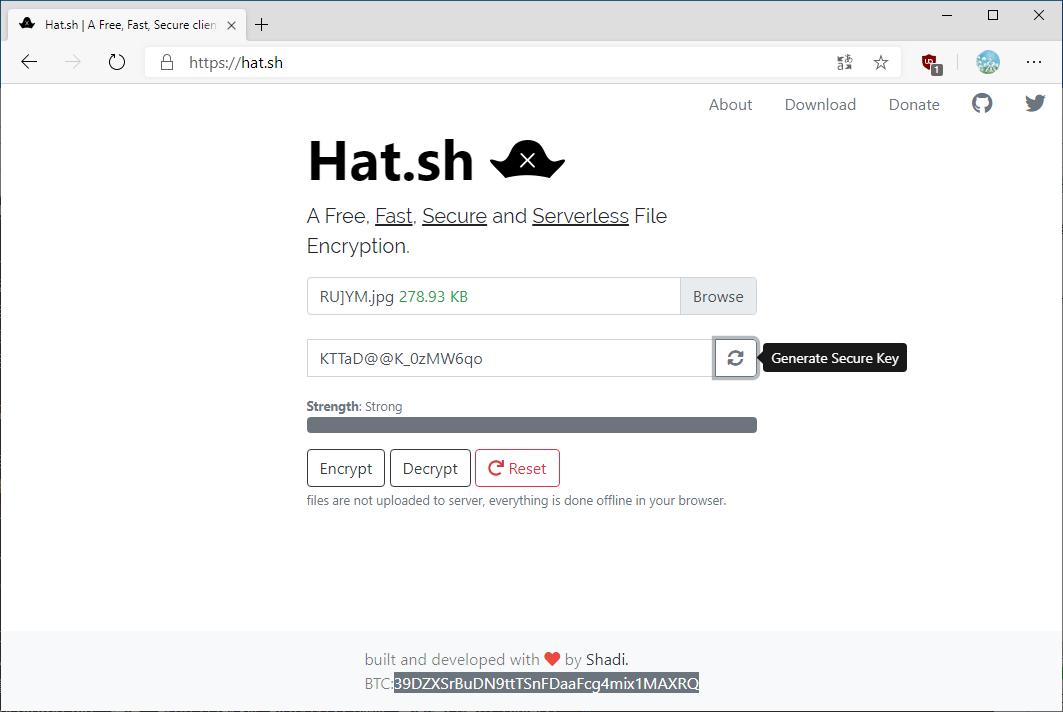Open the GitHub icon link

tap(982, 104)
